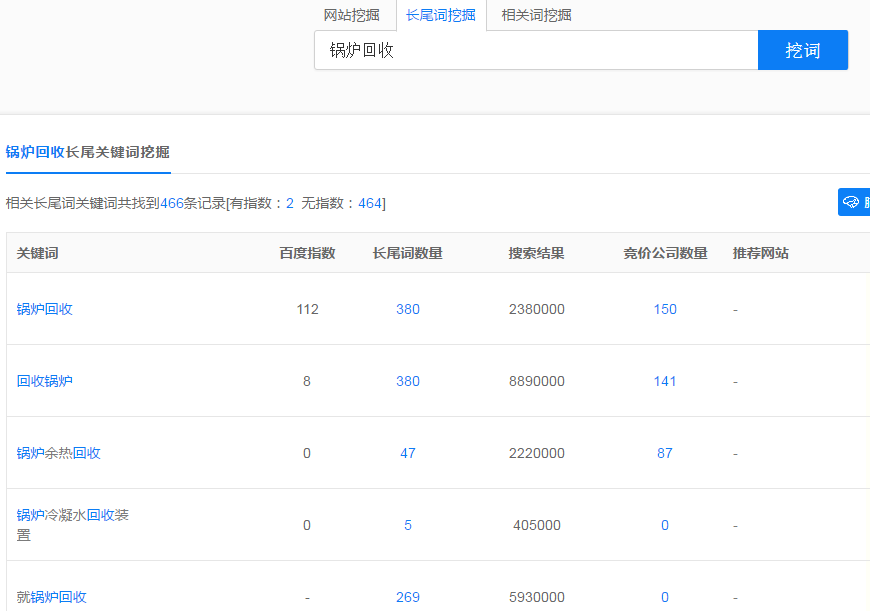Click long-tail count 47 for 锅炉余热回收
870x611 pixels.
pos(407,453)
